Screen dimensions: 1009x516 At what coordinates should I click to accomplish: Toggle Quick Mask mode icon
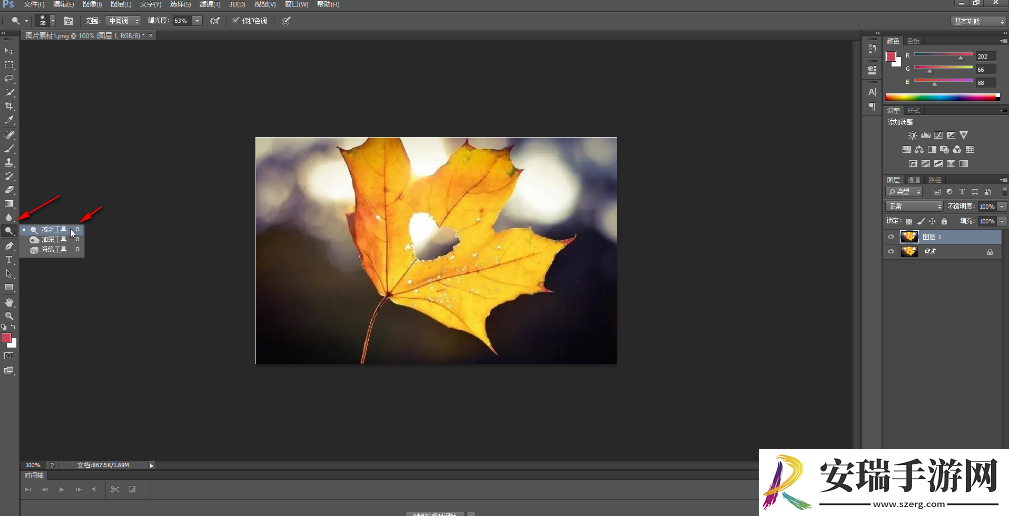pyautogui.click(x=8, y=356)
